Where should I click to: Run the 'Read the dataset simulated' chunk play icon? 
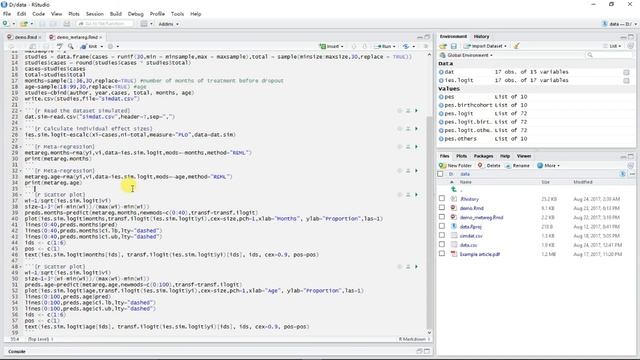pos(416,111)
